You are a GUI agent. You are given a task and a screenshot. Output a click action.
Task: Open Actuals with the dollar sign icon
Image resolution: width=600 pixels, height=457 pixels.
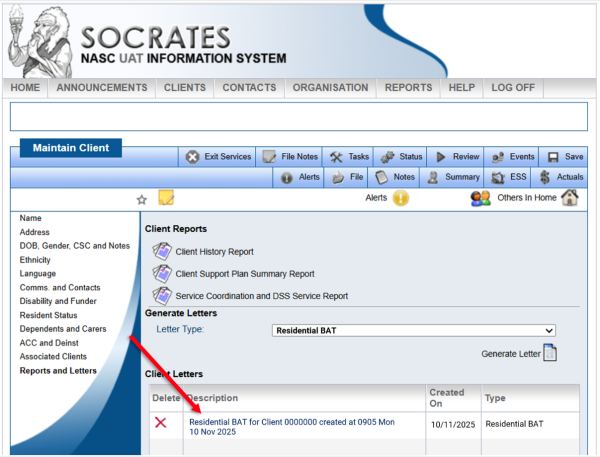point(560,177)
